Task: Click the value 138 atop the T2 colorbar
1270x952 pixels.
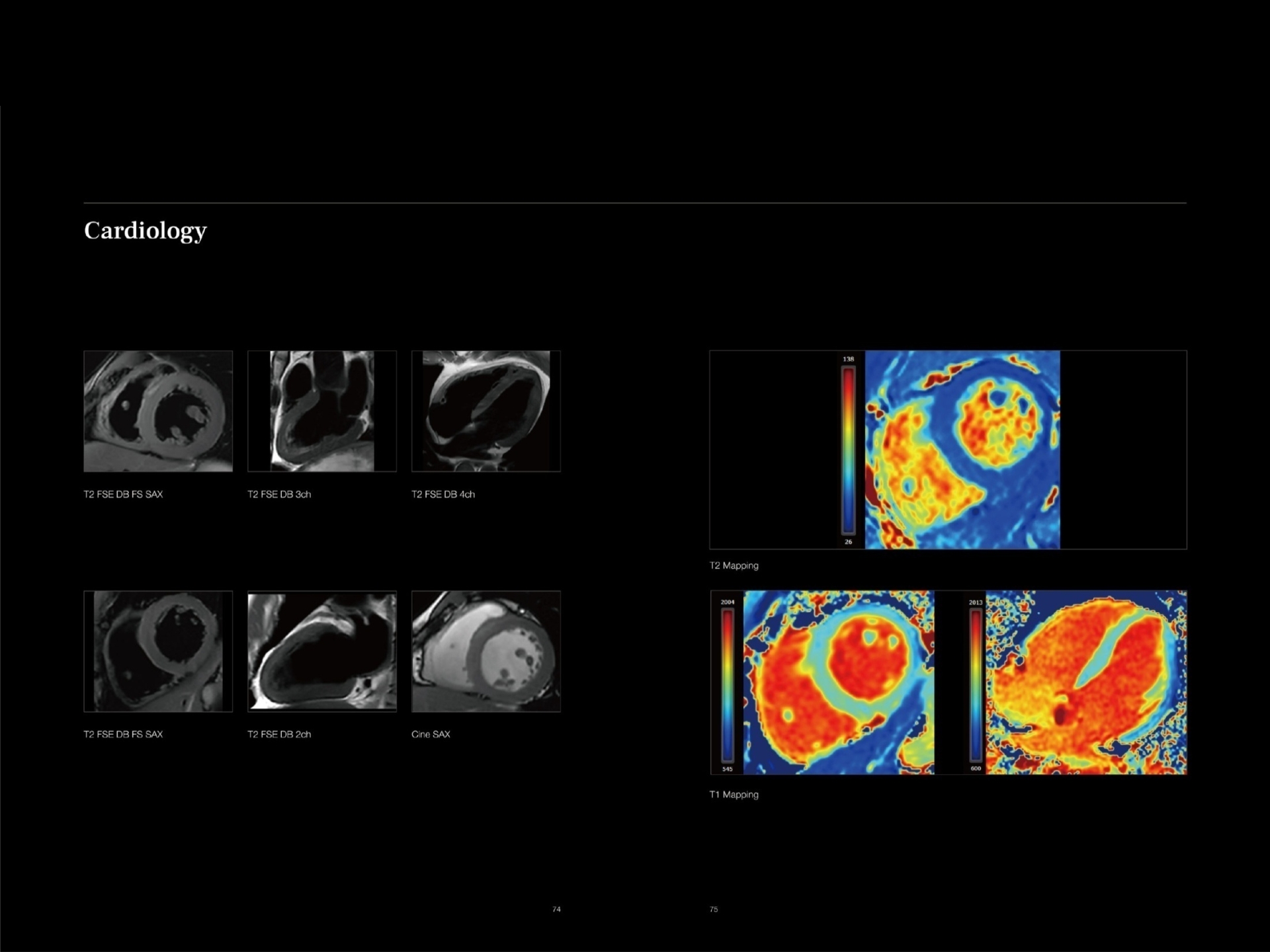Action: [x=848, y=359]
